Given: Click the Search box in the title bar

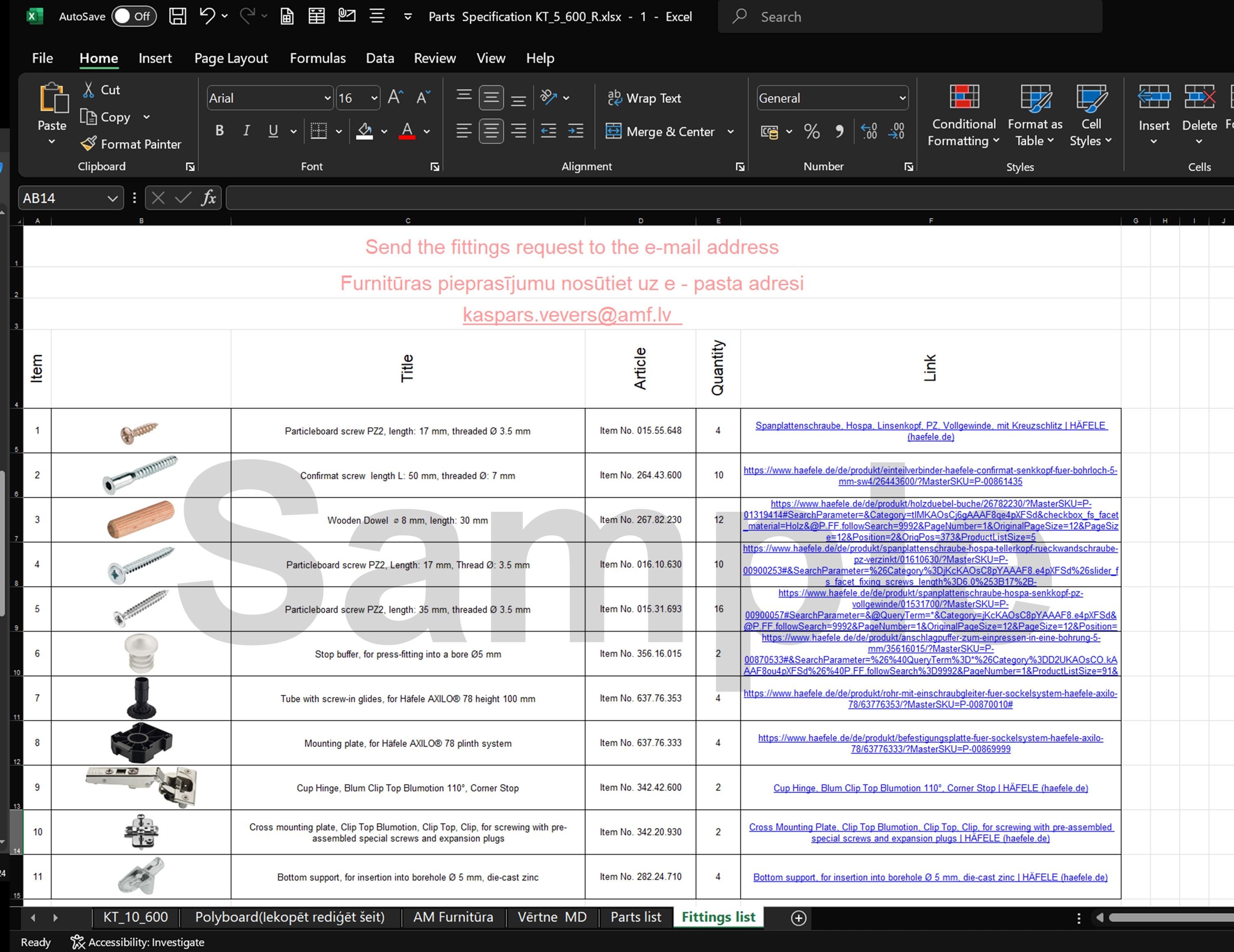Looking at the screenshot, I should [910, 16].
